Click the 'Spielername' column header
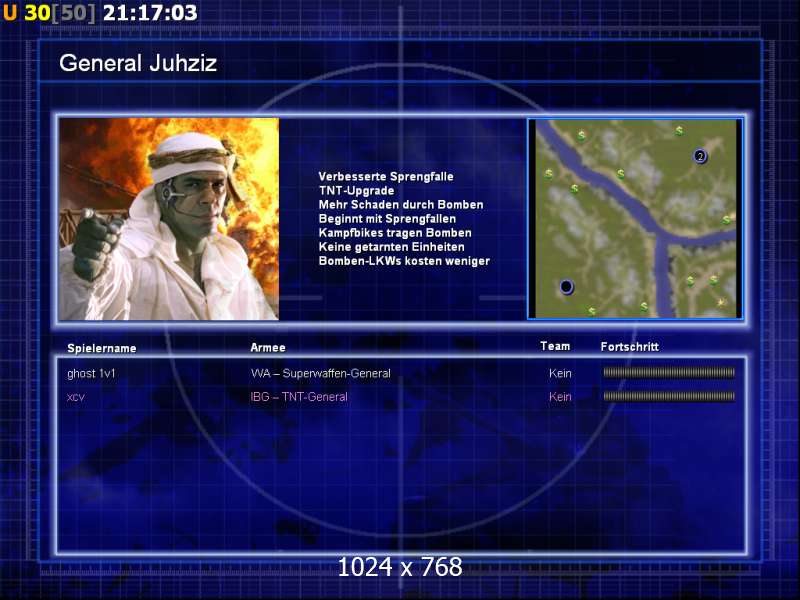This screenshot has height=600, width=800. tap(102, 348)
